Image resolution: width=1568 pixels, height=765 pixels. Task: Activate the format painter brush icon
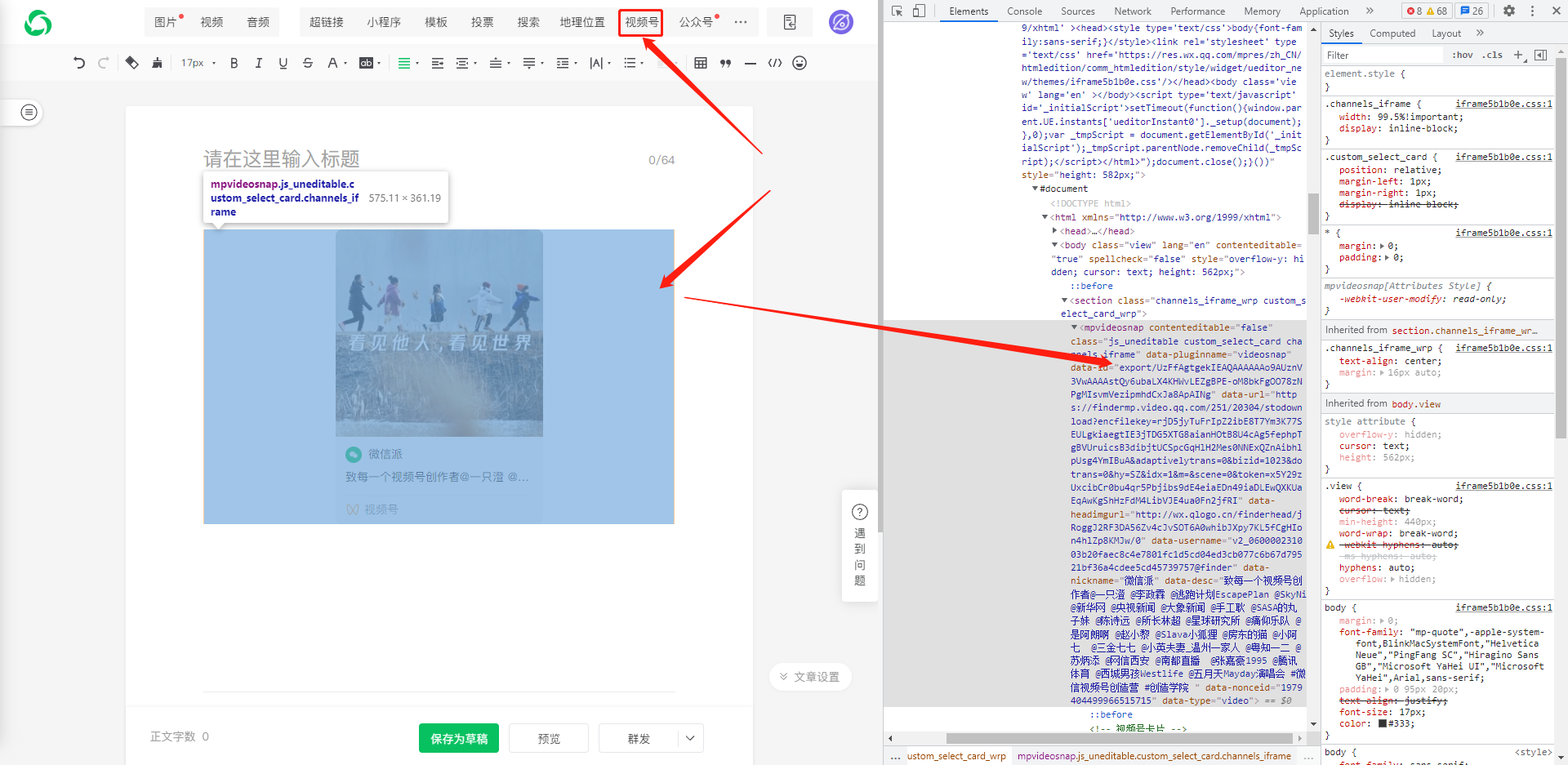[x=157, y=63]
